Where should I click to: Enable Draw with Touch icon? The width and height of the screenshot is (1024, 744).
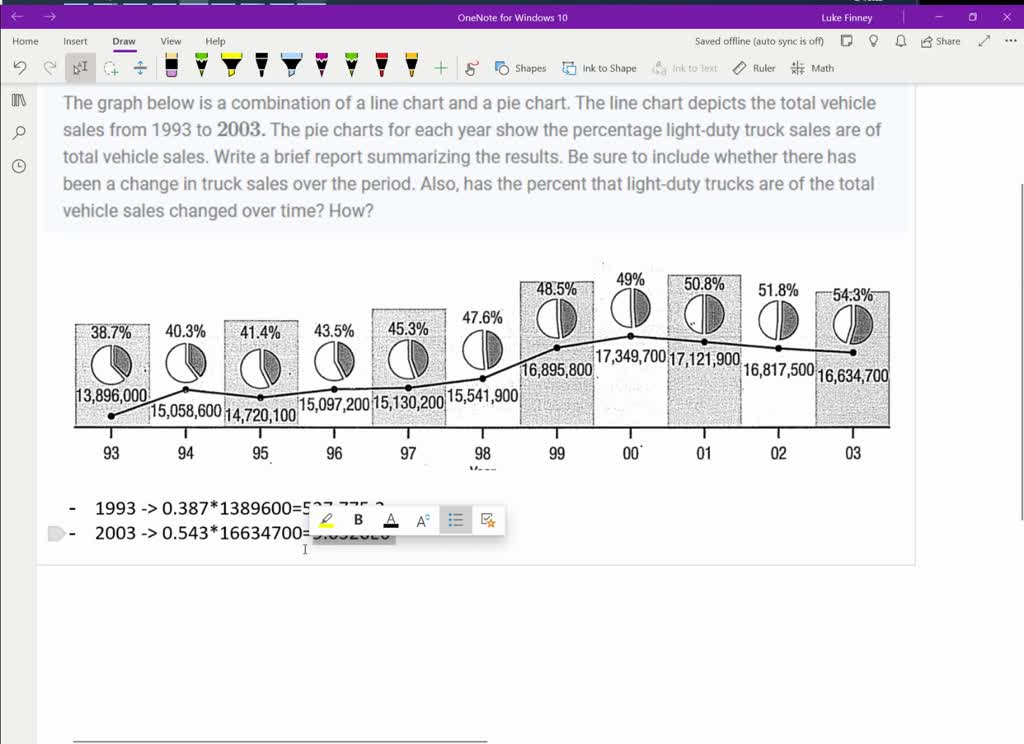click(472, 68)
